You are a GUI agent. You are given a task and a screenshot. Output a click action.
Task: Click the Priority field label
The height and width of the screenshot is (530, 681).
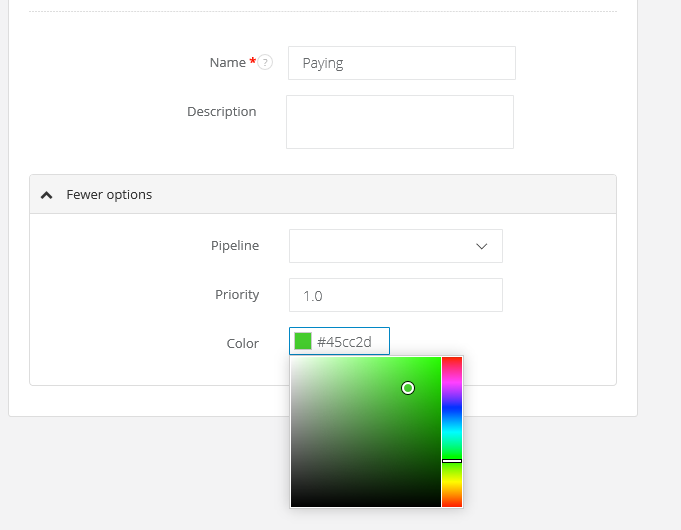pos(237,295)
